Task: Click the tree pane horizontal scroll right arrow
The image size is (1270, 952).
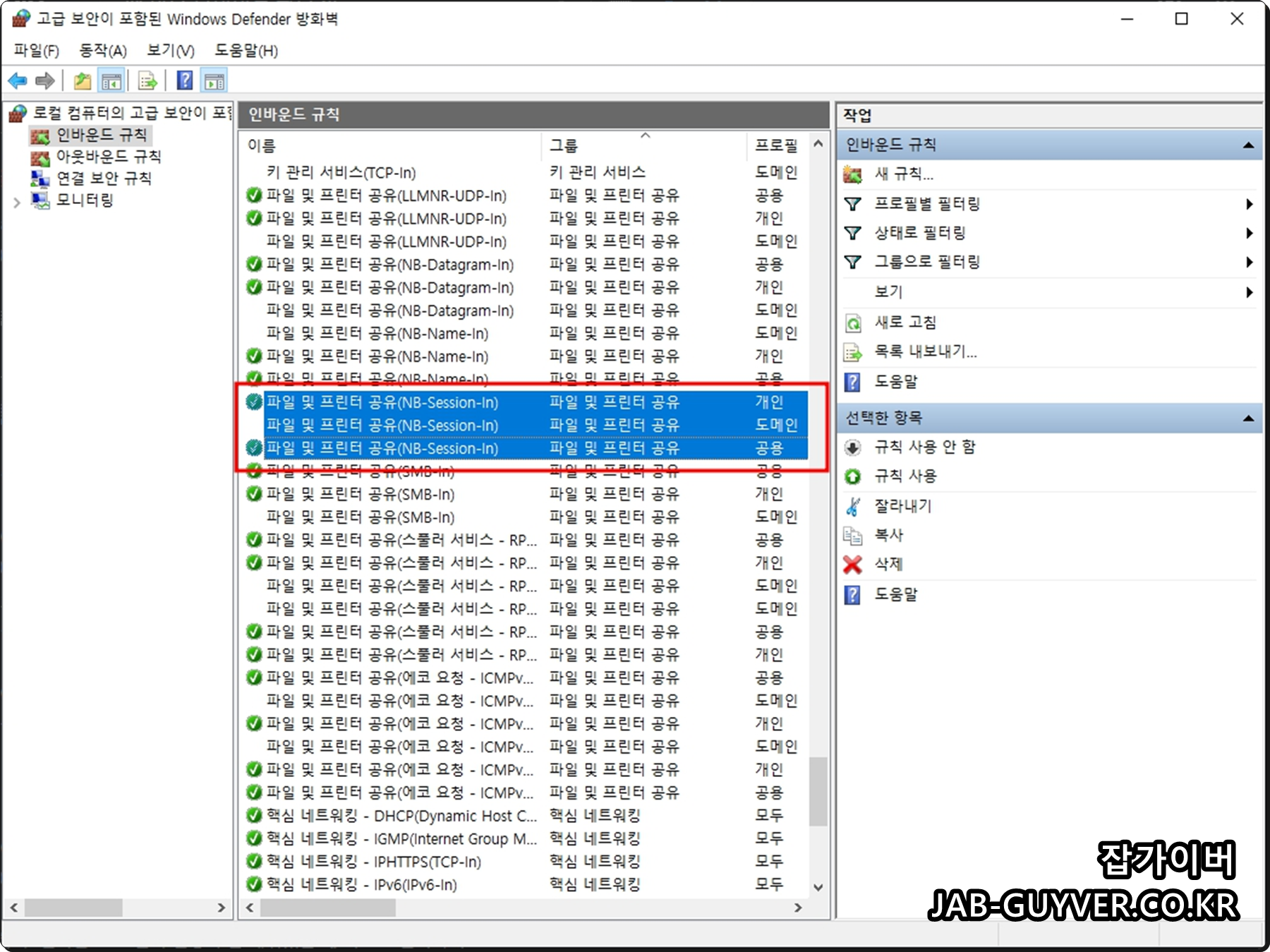Action: (x=222, y=908)
